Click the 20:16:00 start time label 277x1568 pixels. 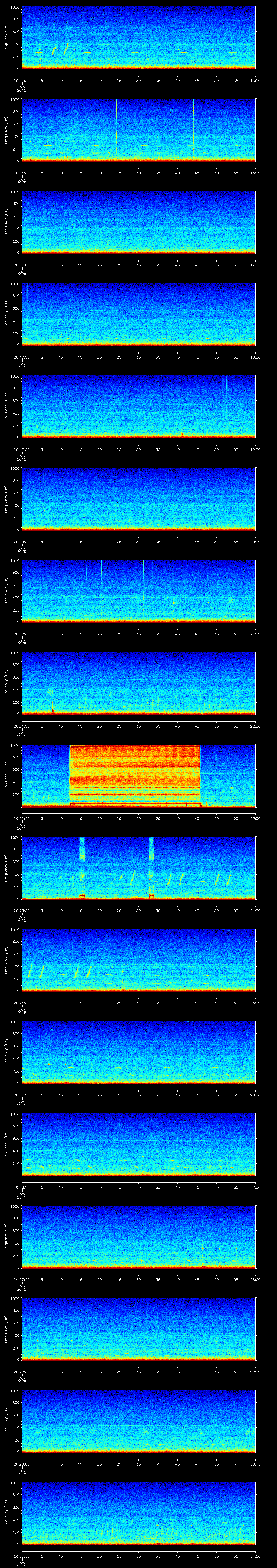point(21,265)
